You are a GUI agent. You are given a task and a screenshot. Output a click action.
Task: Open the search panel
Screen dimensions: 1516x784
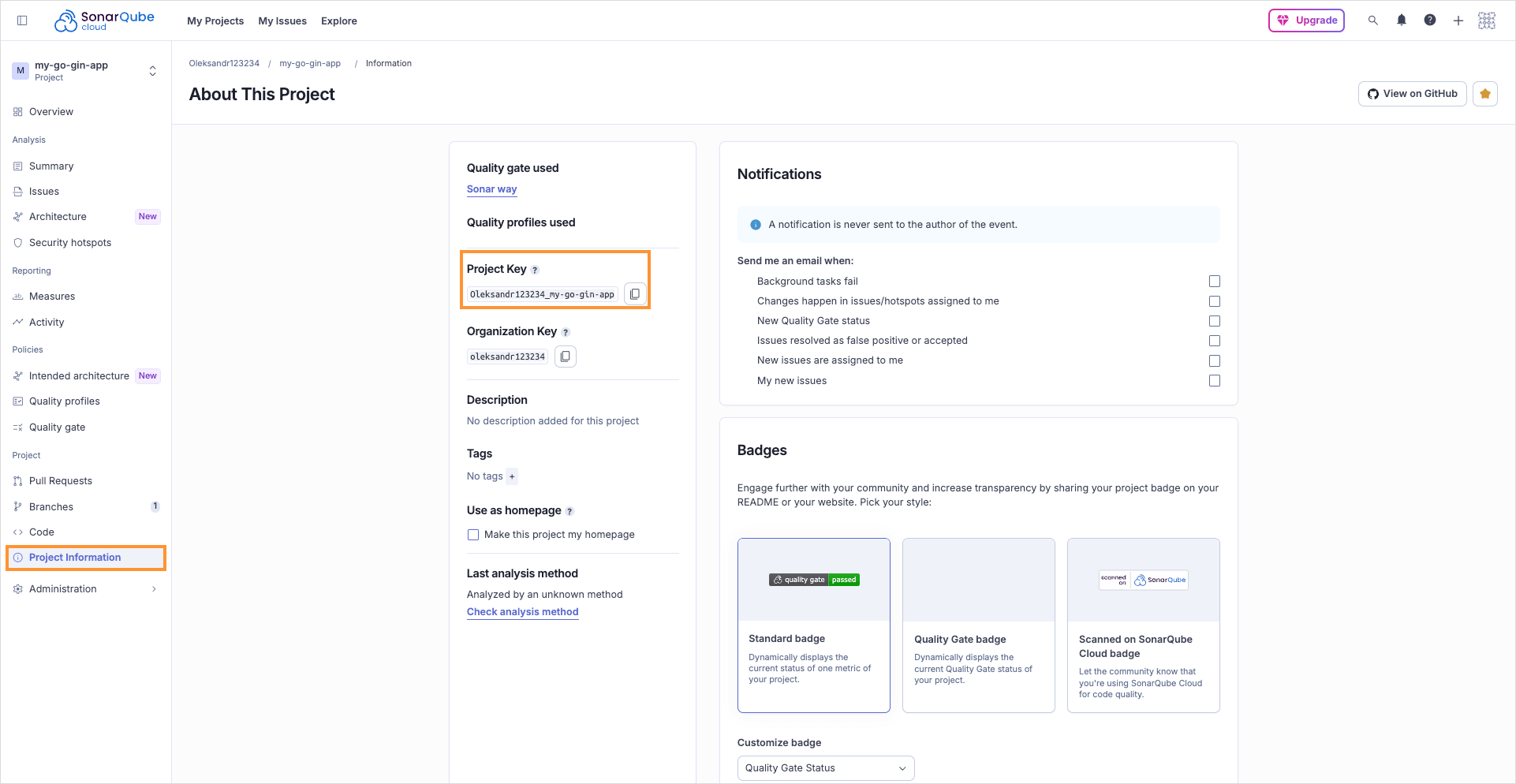coord(1373,21)
